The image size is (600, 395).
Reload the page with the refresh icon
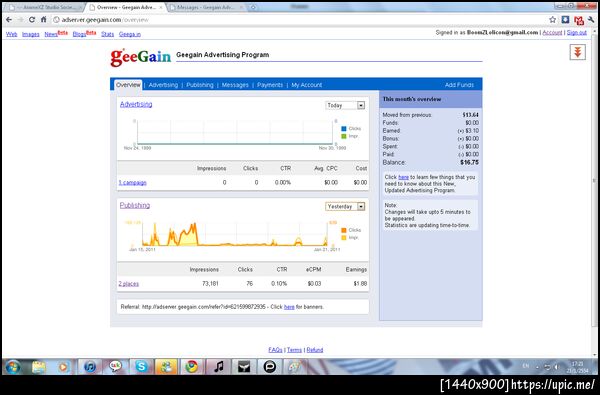[32, 20]
